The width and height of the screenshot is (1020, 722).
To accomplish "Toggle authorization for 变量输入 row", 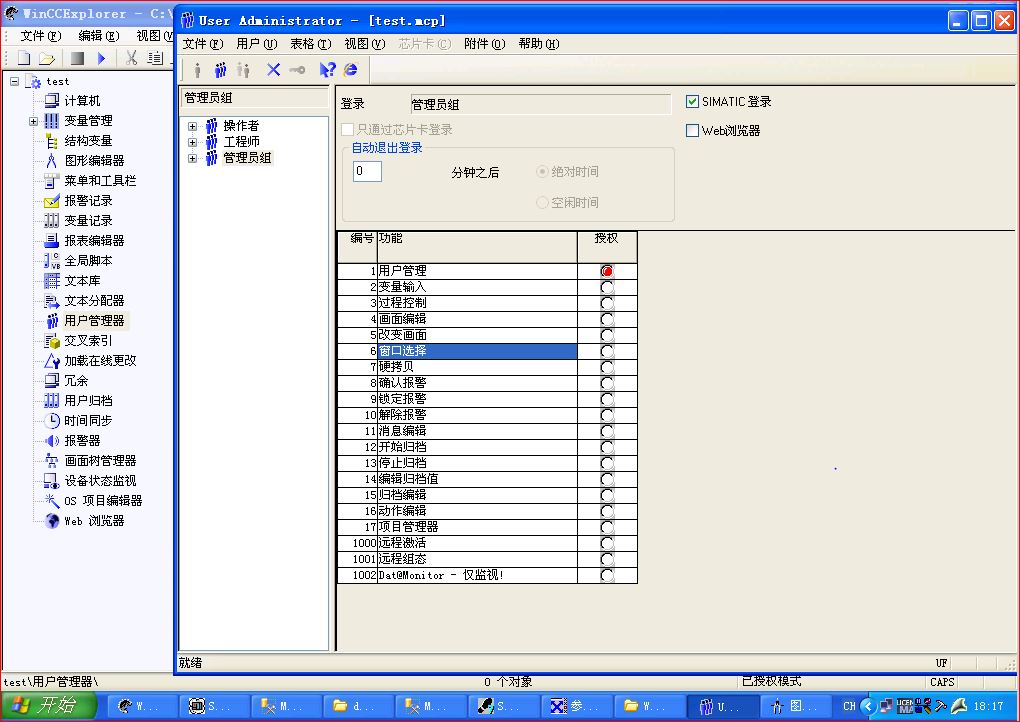I will 607,287.
